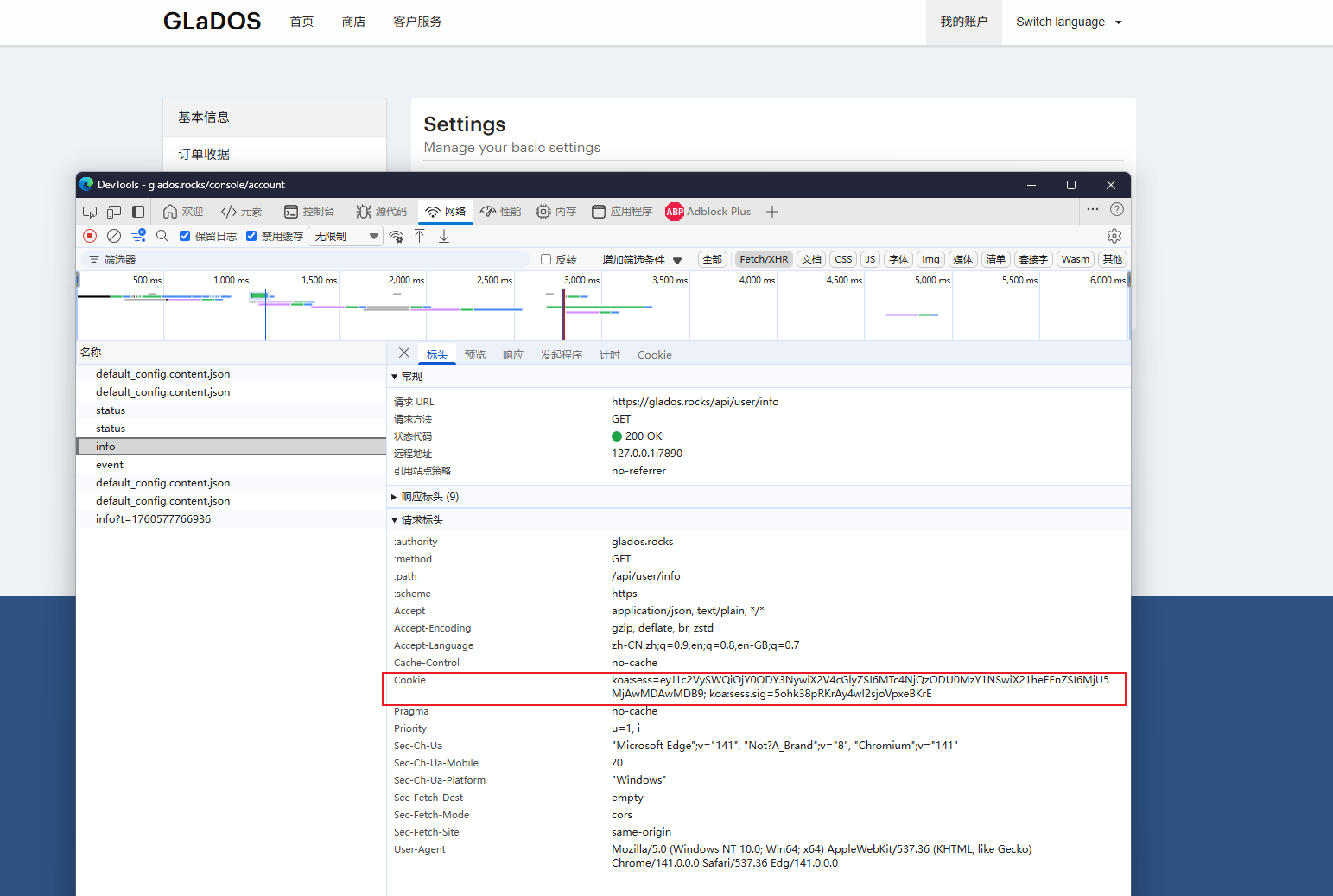Screen dimensions: 1333x896
Task: Open the network search magnifier
Action: point(162,236)
